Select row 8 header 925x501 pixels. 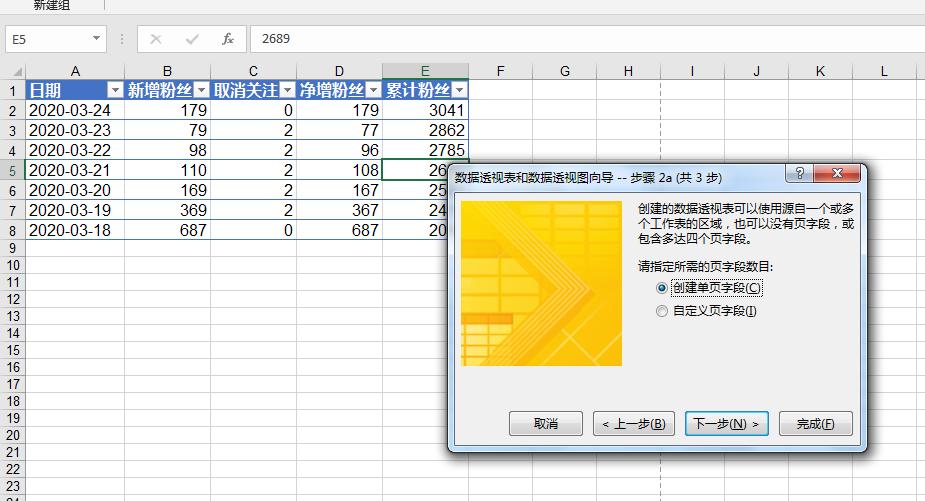tap(12, 231)
